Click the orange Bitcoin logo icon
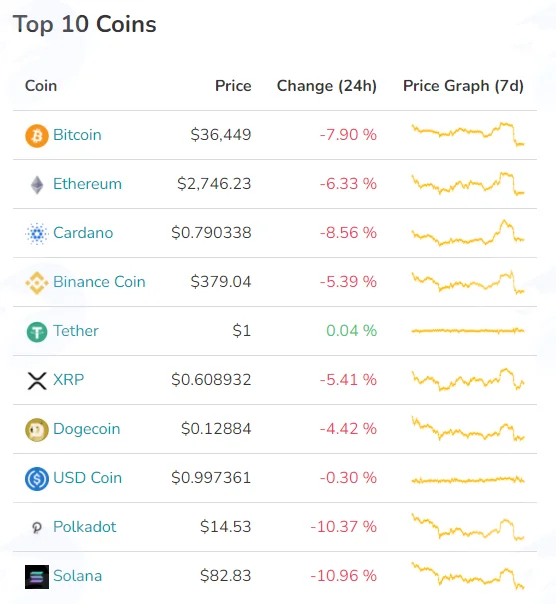Image resolution: width=556 pixels, height=604 pixels. pos(37,136)
